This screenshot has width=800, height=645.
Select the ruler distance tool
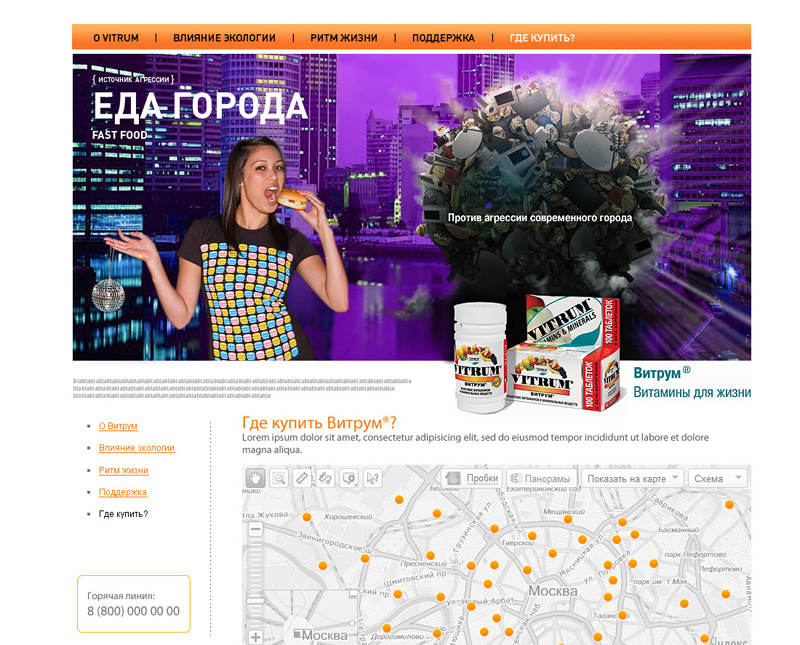click(x=302, y=478)
